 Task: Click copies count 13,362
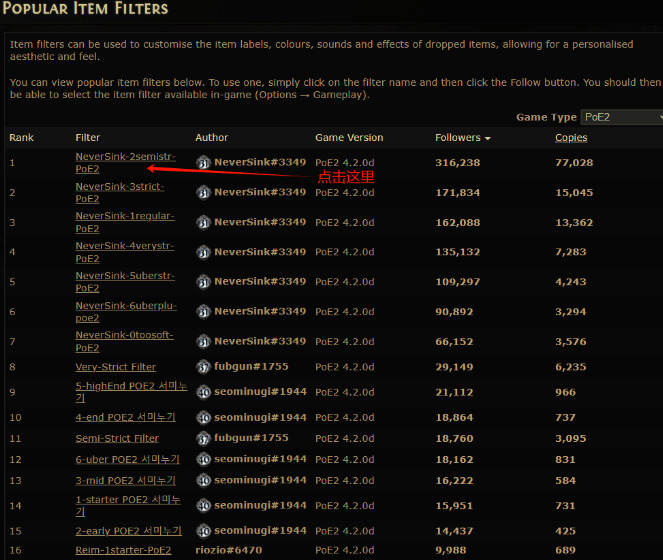coord(574,222)
